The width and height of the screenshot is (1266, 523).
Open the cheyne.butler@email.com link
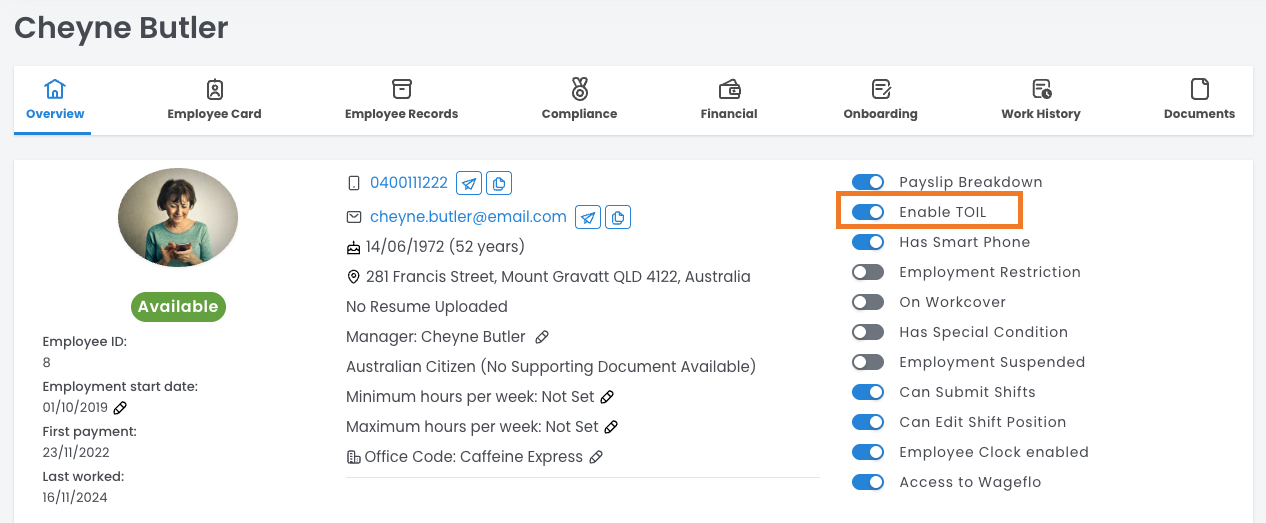(468, 217)
